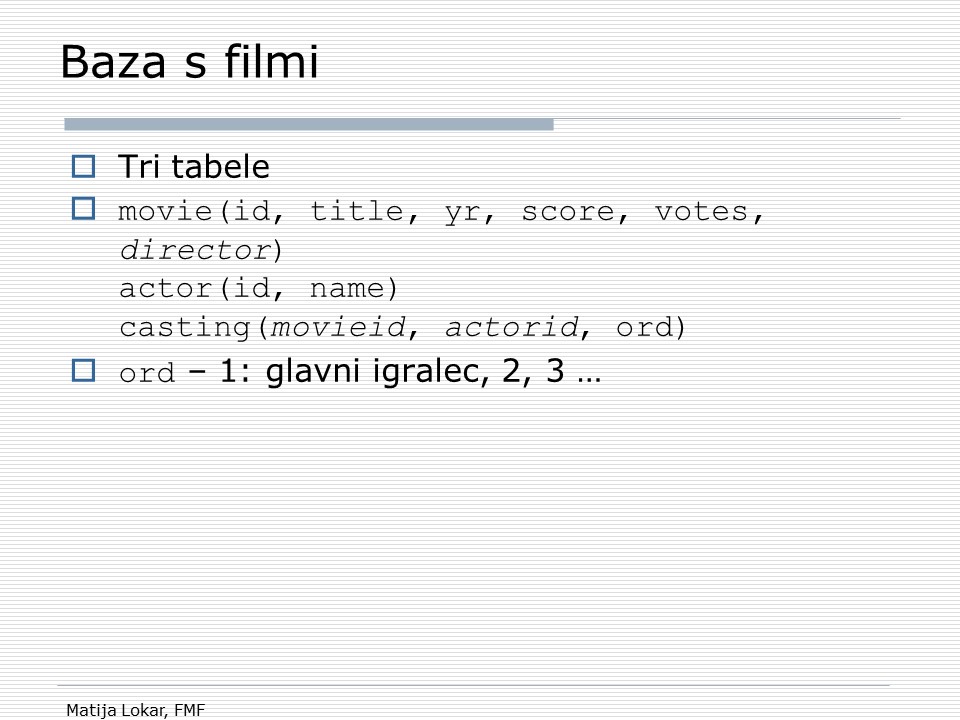Click the footer text "Matija Lokar, FMF"
960x720 pixels.
(x=135, y=710)
